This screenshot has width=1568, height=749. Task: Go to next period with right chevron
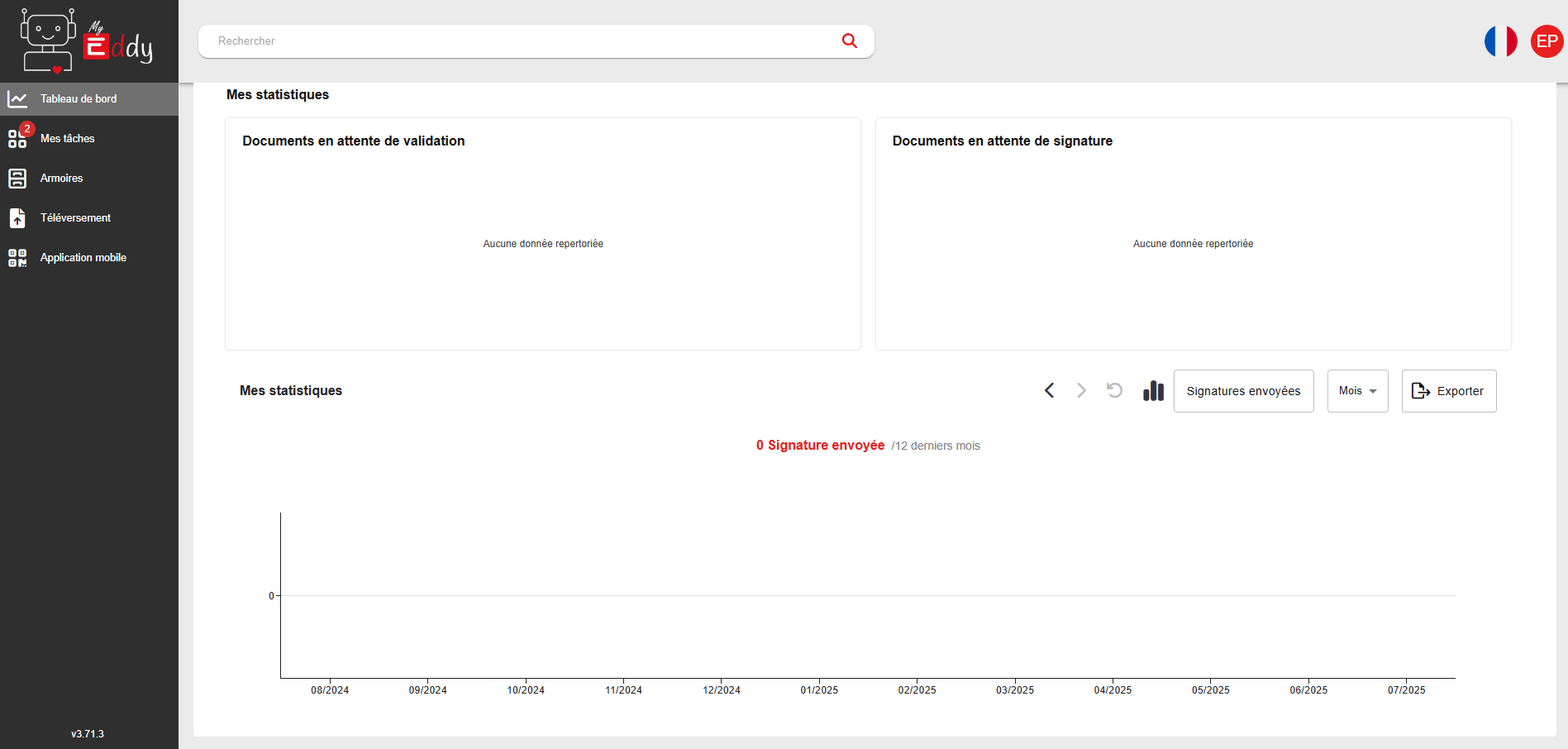[1081, 390]
